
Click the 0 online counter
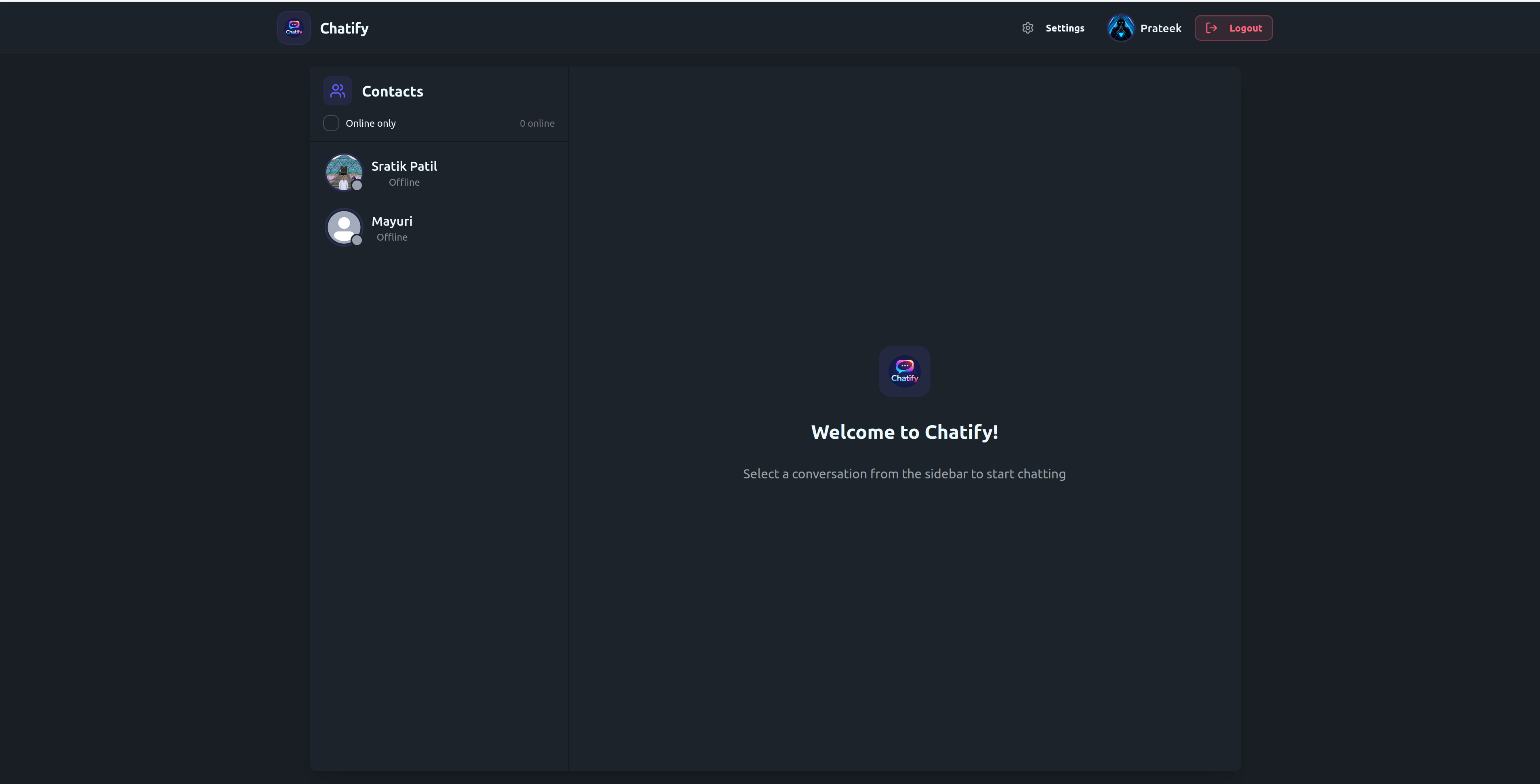[537, 123]
